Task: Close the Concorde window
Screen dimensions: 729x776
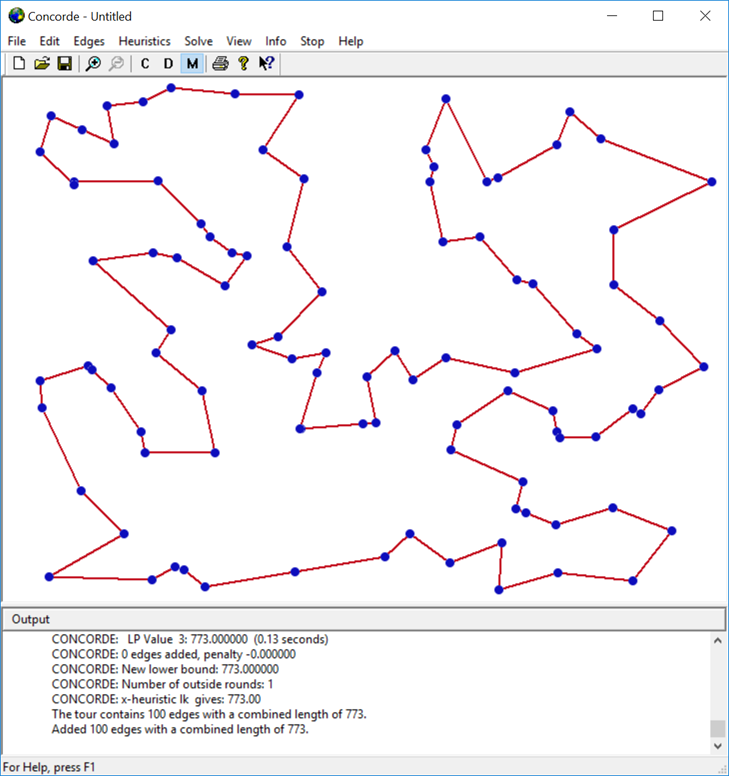Action: point(705,16)
